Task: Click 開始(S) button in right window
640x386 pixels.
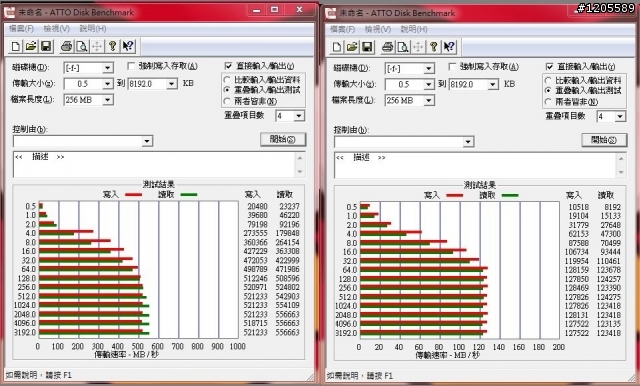Action: (x=604, y=140)
